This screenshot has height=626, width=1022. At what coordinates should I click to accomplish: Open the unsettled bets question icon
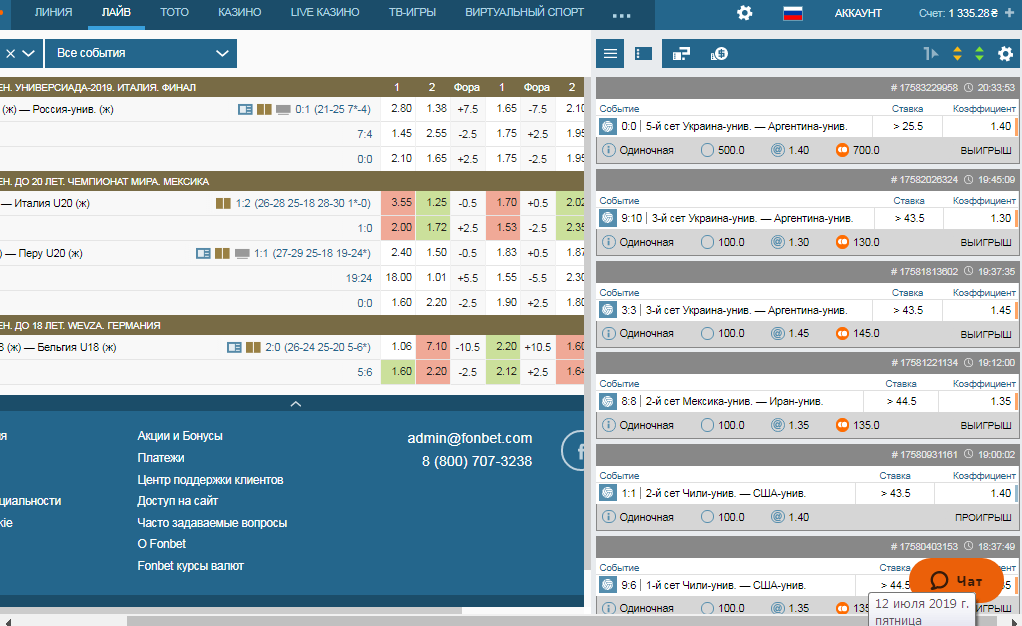click(681, 53)
